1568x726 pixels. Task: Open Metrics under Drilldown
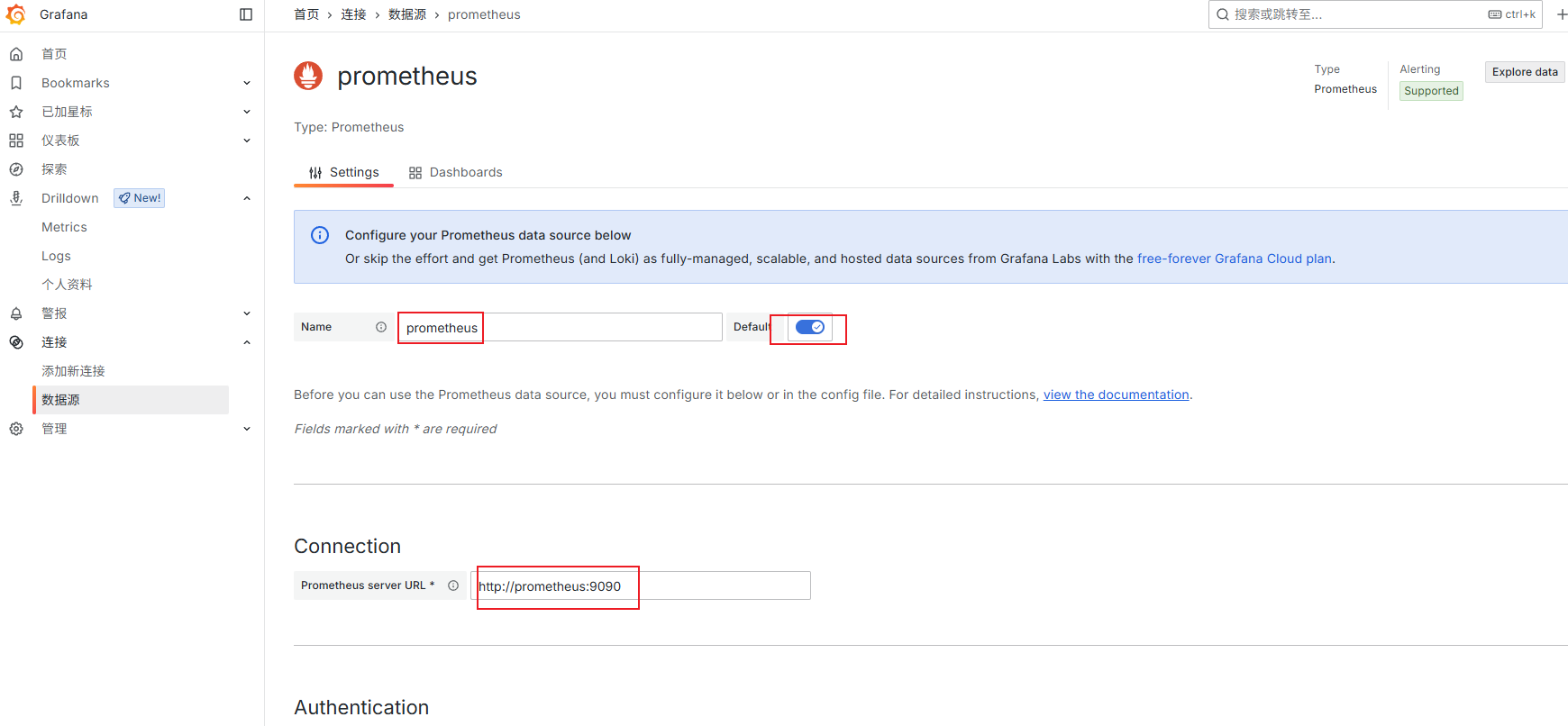(x=64, y=227)
